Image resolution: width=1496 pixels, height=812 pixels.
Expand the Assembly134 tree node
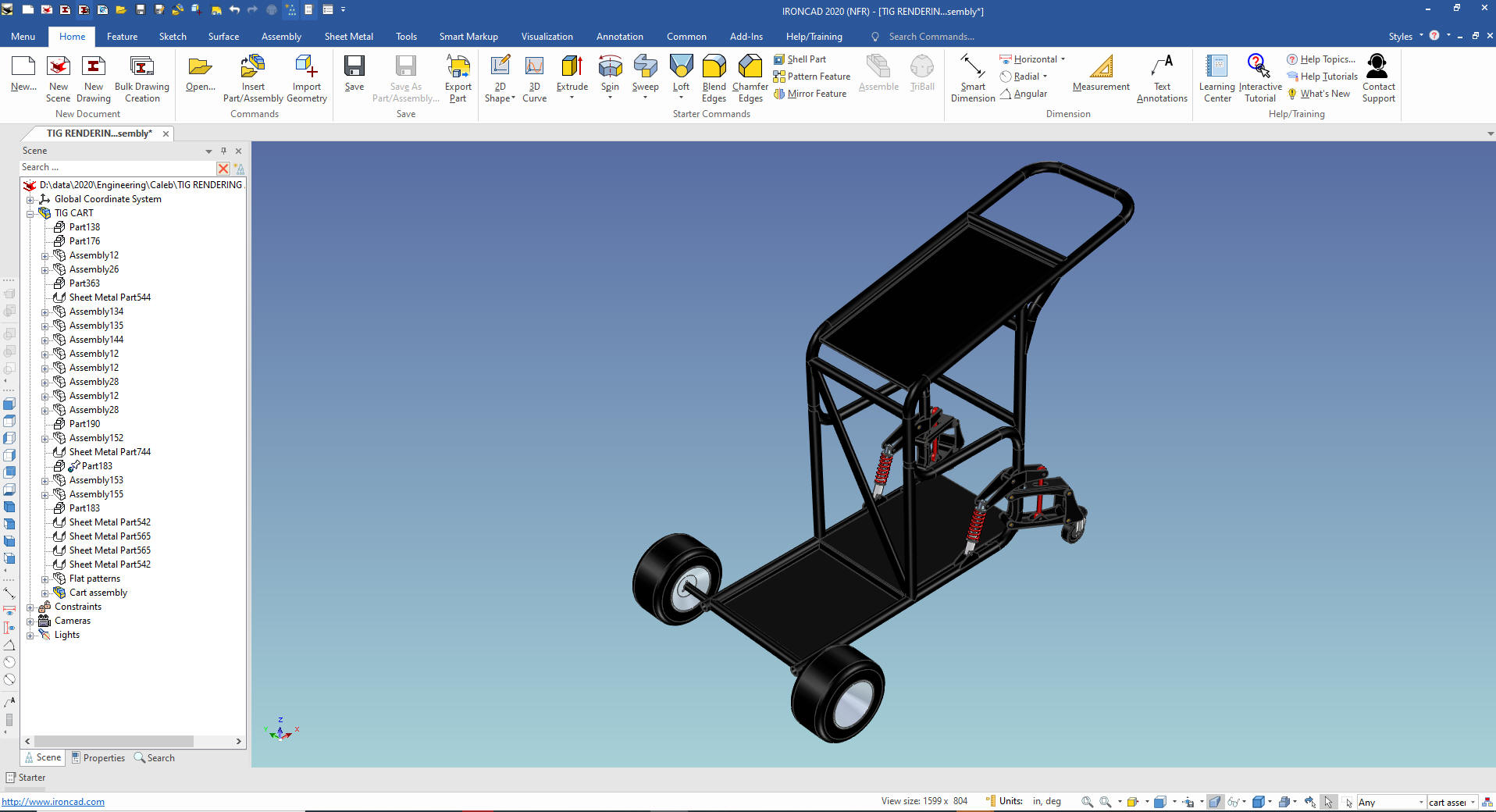pyautogui.click(x=45, y=312)
